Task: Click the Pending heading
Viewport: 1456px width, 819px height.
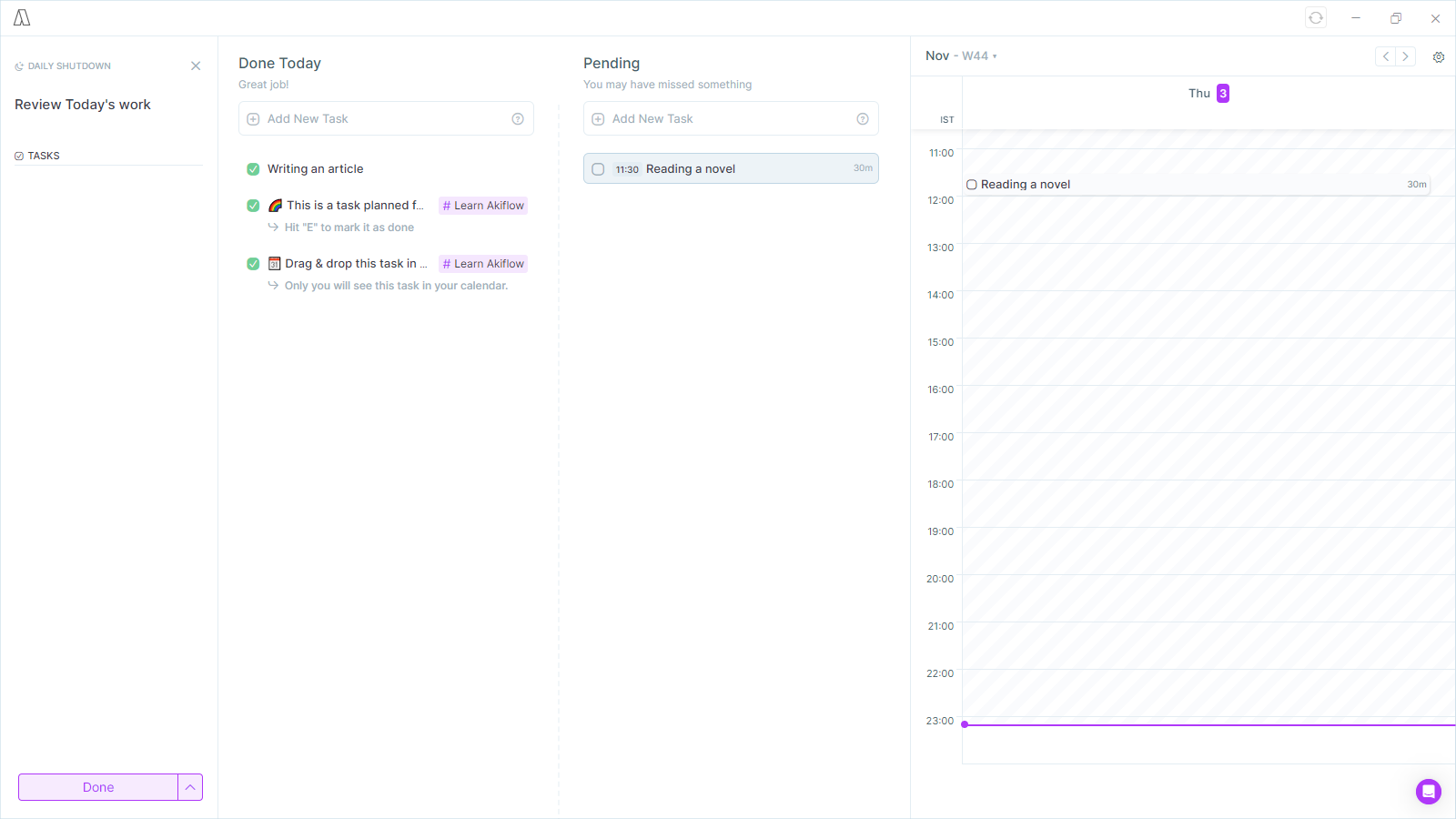Action: [x=612, y=64]
